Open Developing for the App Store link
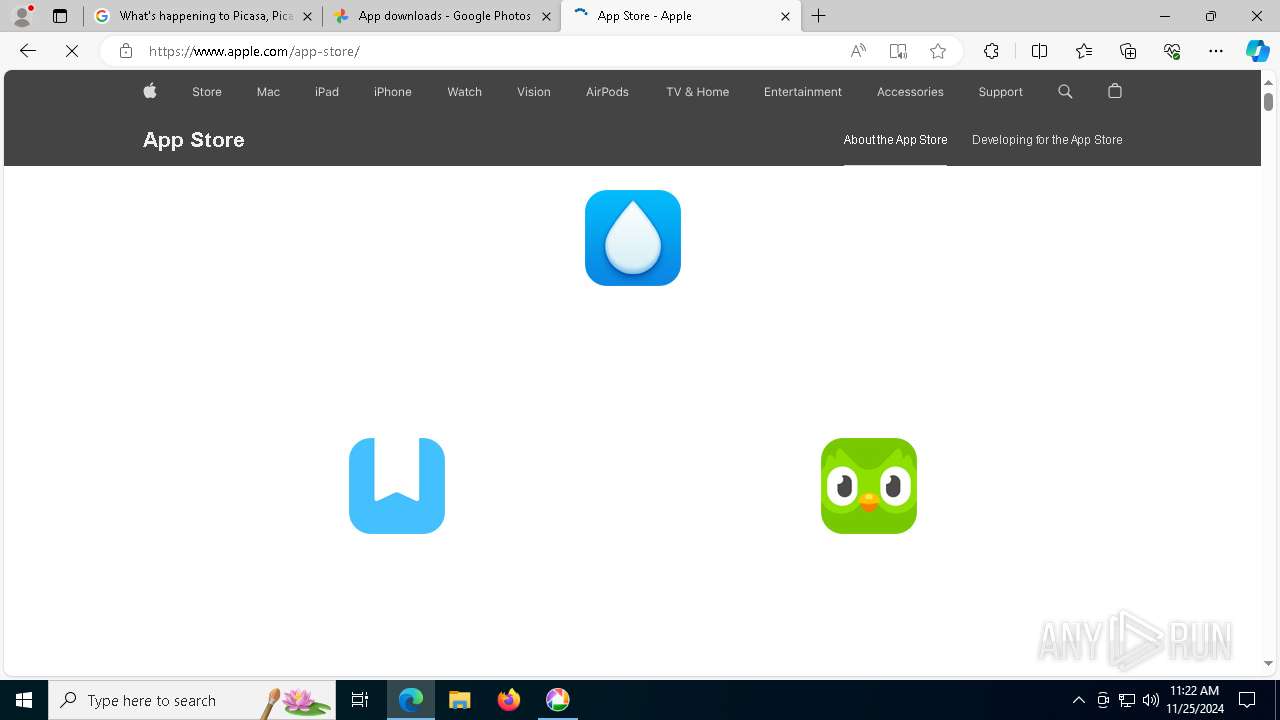The image size is (1280, 720). pyautogui.click(x=1047, y=140)
